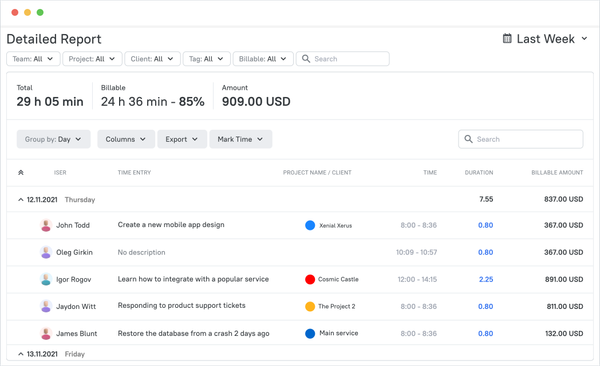Sort by the DURATION column header
The image size is (600, 366).
click(479, 173)
